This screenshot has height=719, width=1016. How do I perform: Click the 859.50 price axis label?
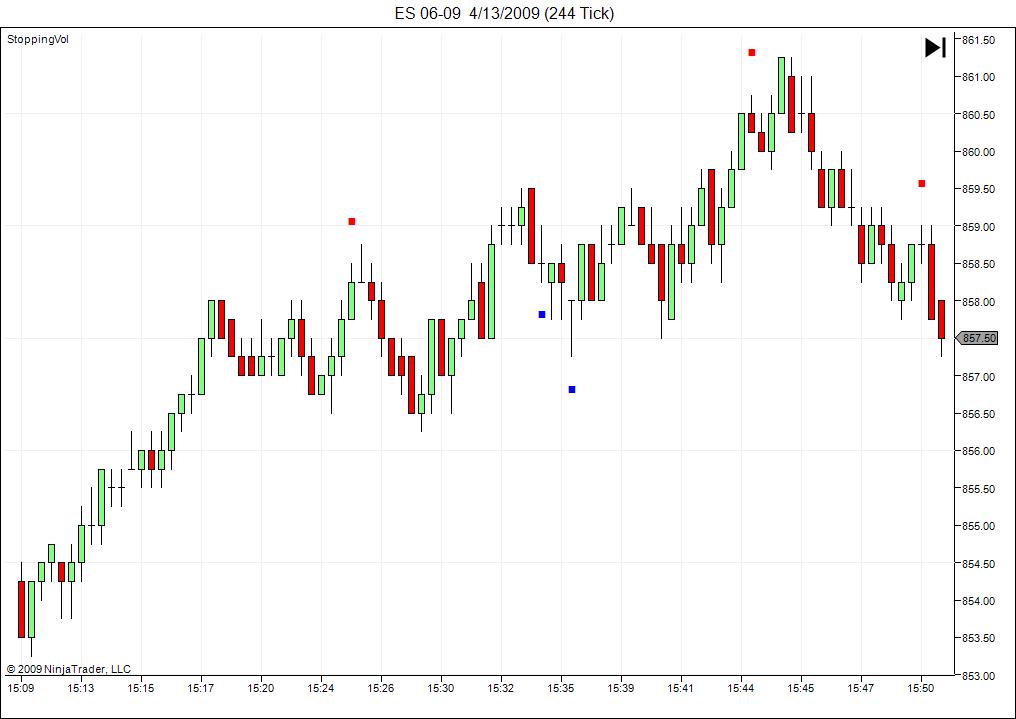pos(978,189)
